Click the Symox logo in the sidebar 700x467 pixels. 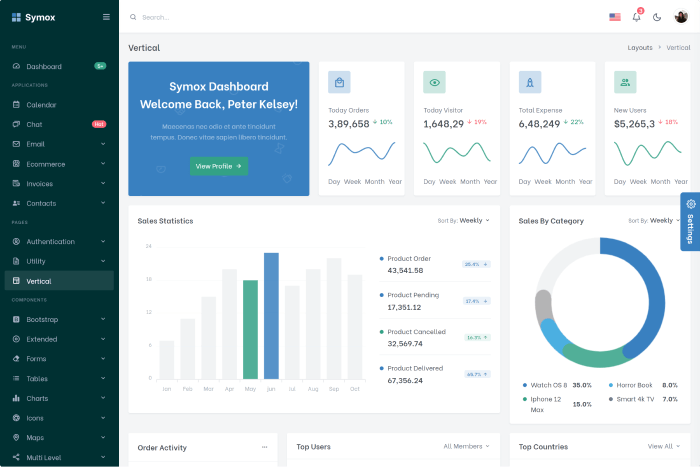coord(33,17)
